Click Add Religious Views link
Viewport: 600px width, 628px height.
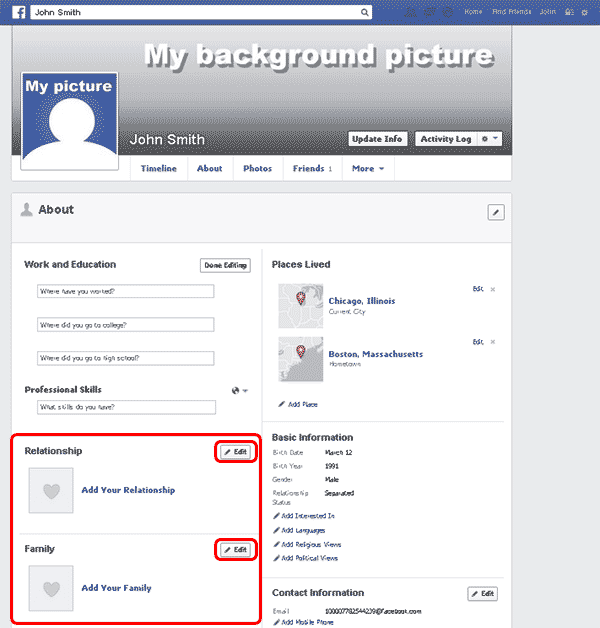tap(307, 544)
